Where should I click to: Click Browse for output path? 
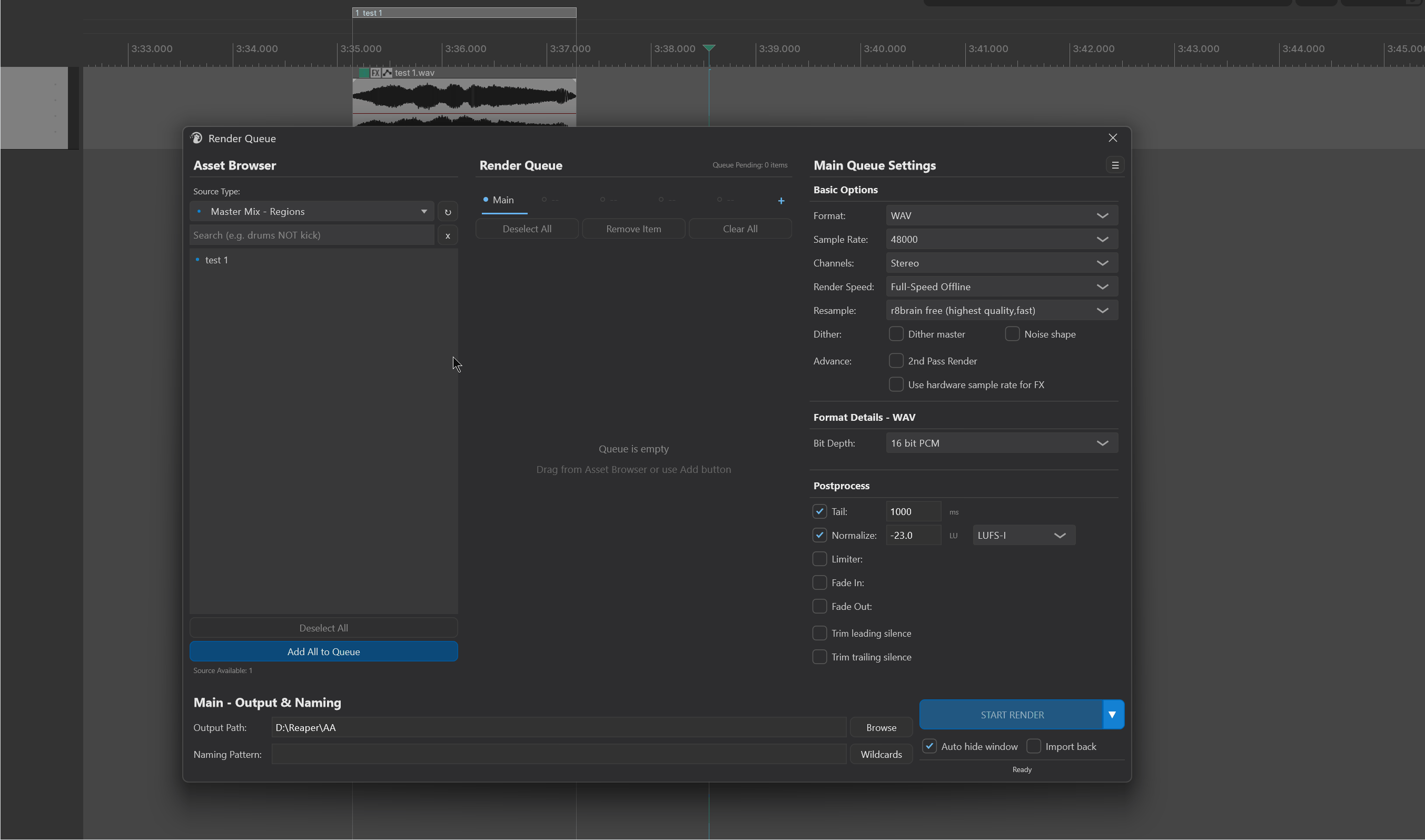point(881,728)
